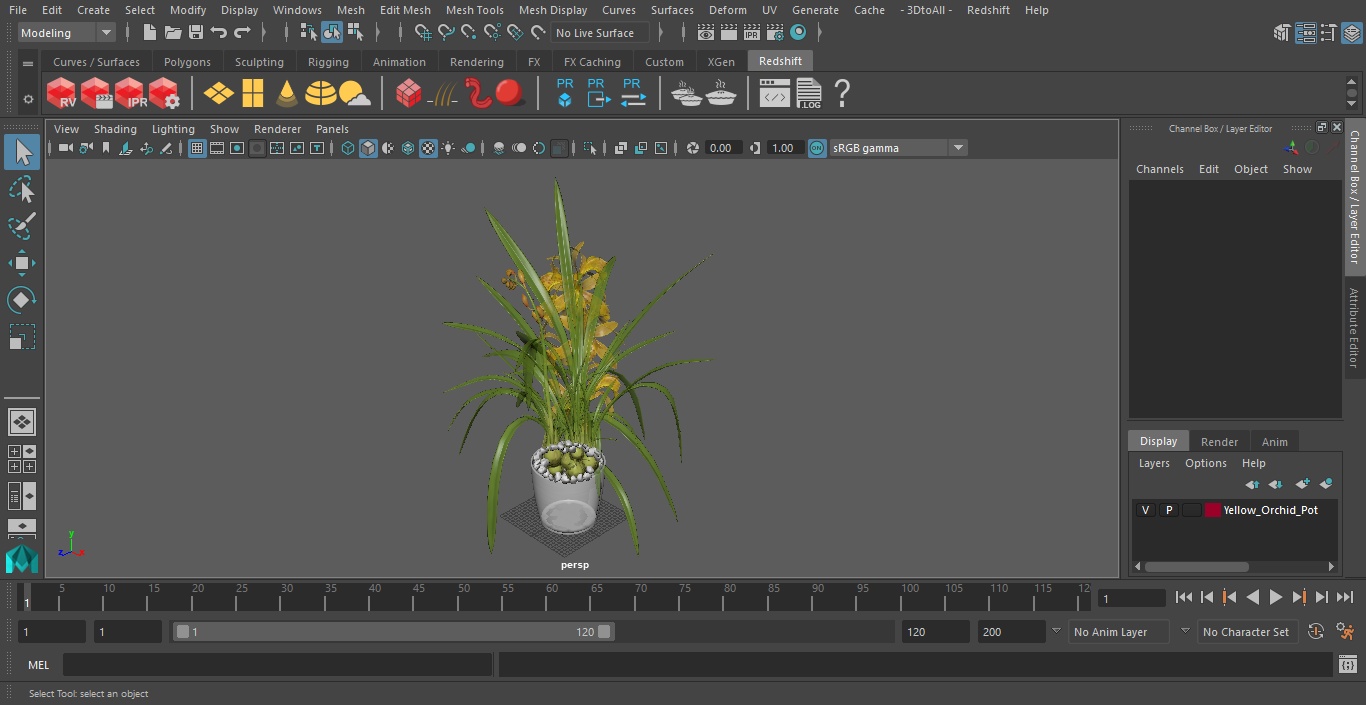Viewport: 1366px width, 705px height.
Task: Open Redshift render settings gear cube
Action: pyautogui.click(x=164, y=94)
